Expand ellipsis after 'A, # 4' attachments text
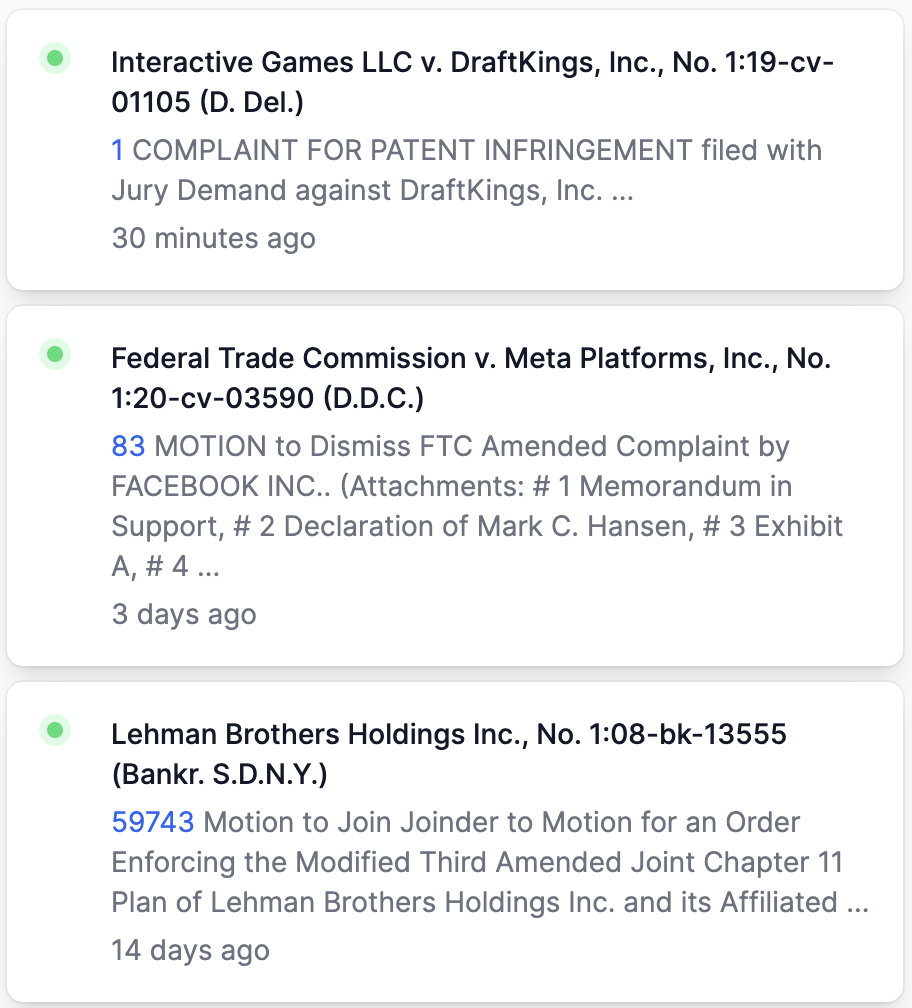Screen dimensions: 912x1008 tap(208, 567)
